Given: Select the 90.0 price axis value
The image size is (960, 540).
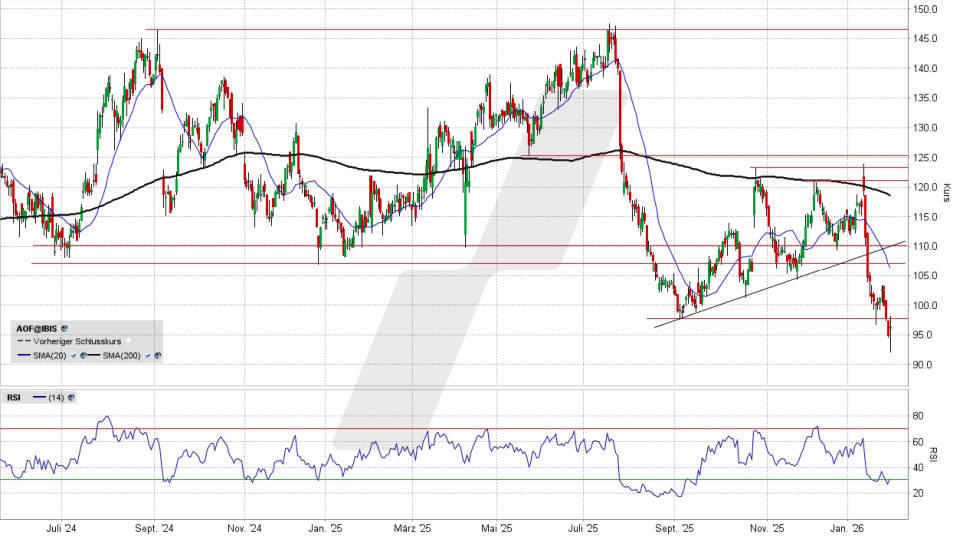Looking at the screenshot, I should 922,365.
